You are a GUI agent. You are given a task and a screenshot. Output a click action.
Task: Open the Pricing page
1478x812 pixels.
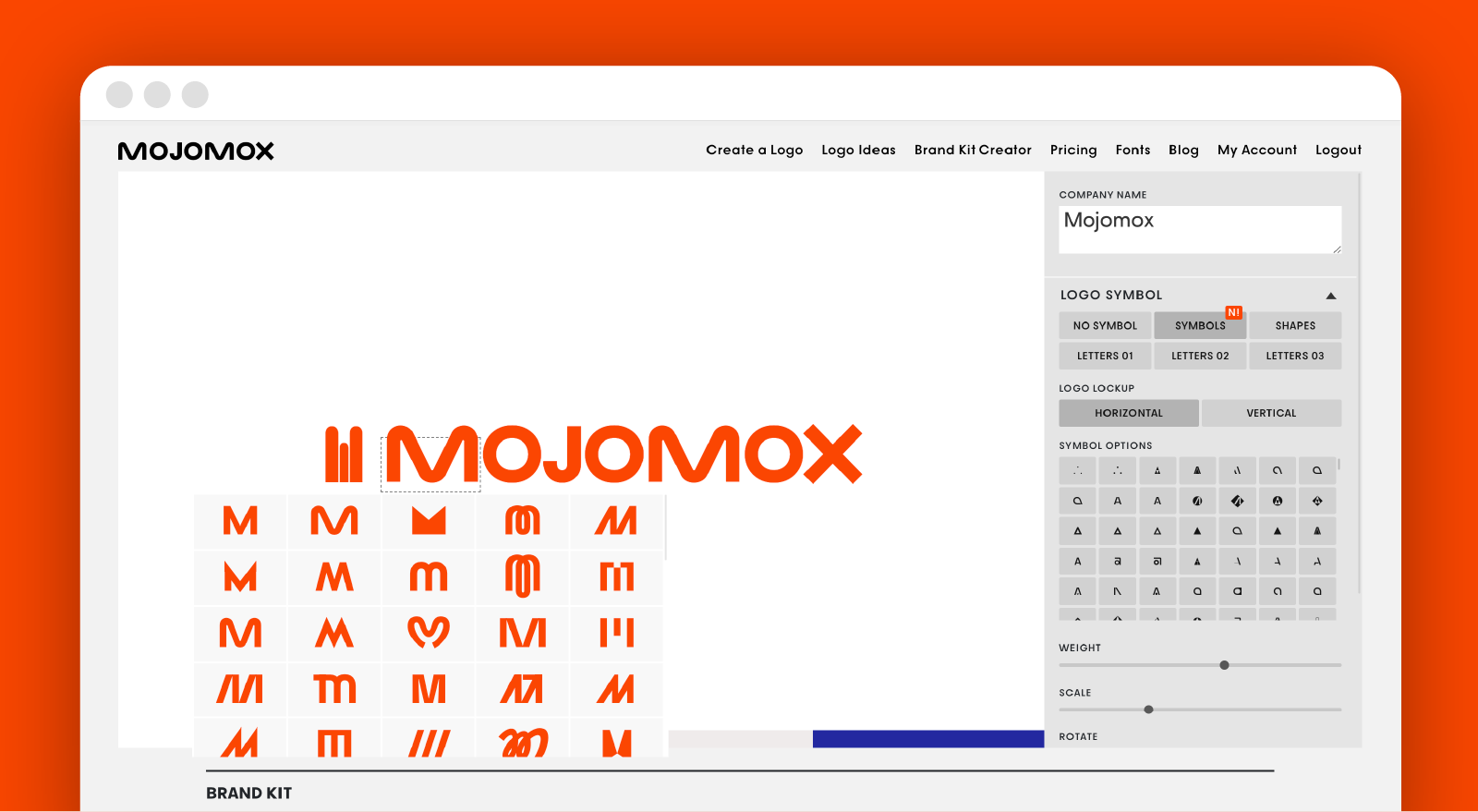point(1073,150)
